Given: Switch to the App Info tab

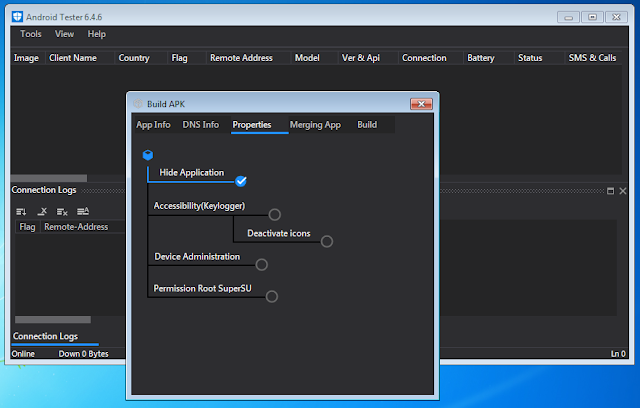Looking at the screenshot, I should [x=153, y=125].
